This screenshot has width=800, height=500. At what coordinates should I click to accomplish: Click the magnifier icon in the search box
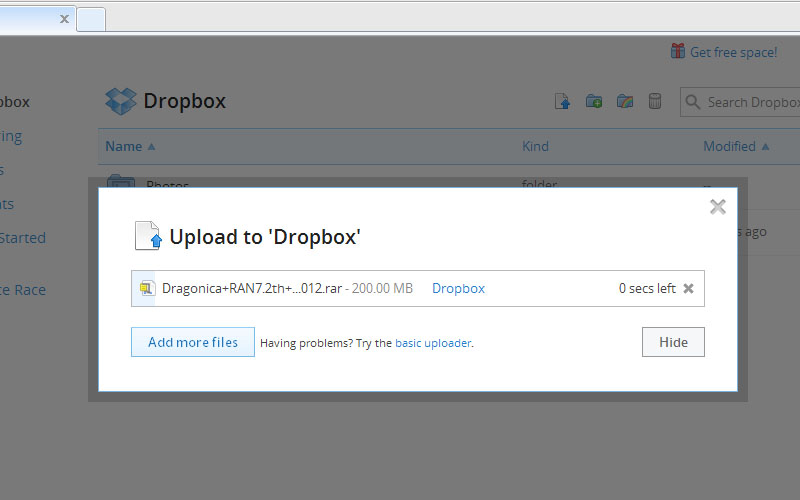[692, 102]
